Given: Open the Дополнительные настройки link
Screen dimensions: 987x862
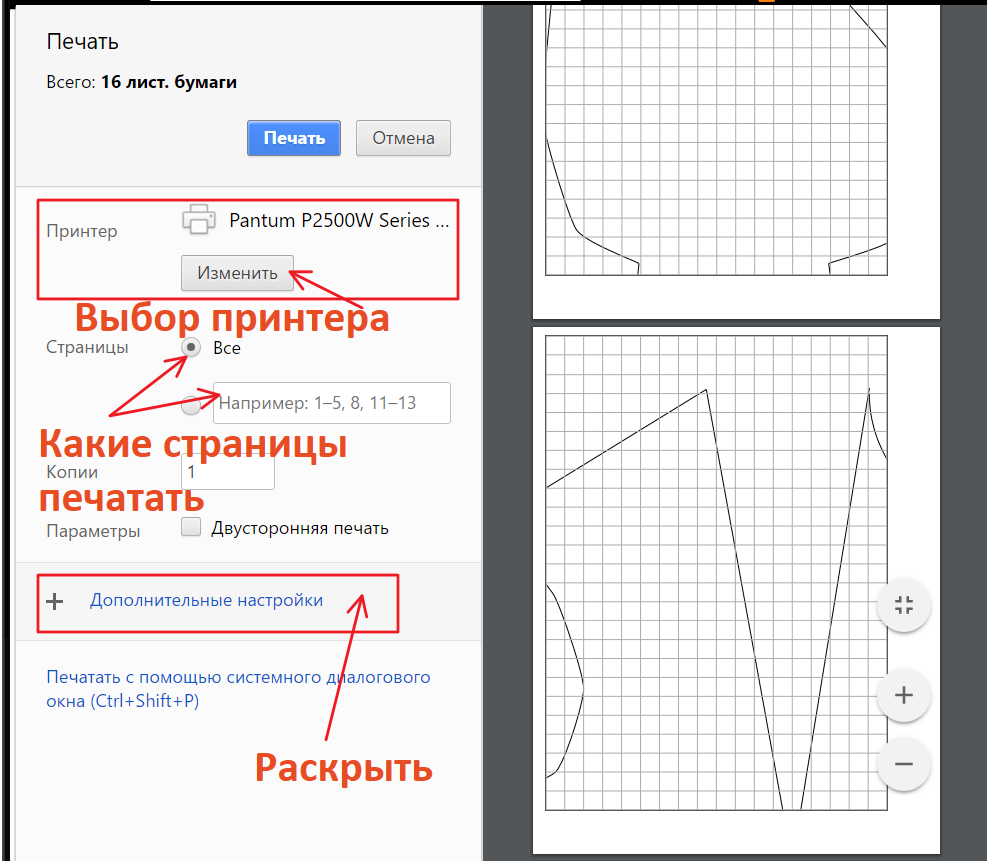Looking at the screenshot, I should click(206, 601).
